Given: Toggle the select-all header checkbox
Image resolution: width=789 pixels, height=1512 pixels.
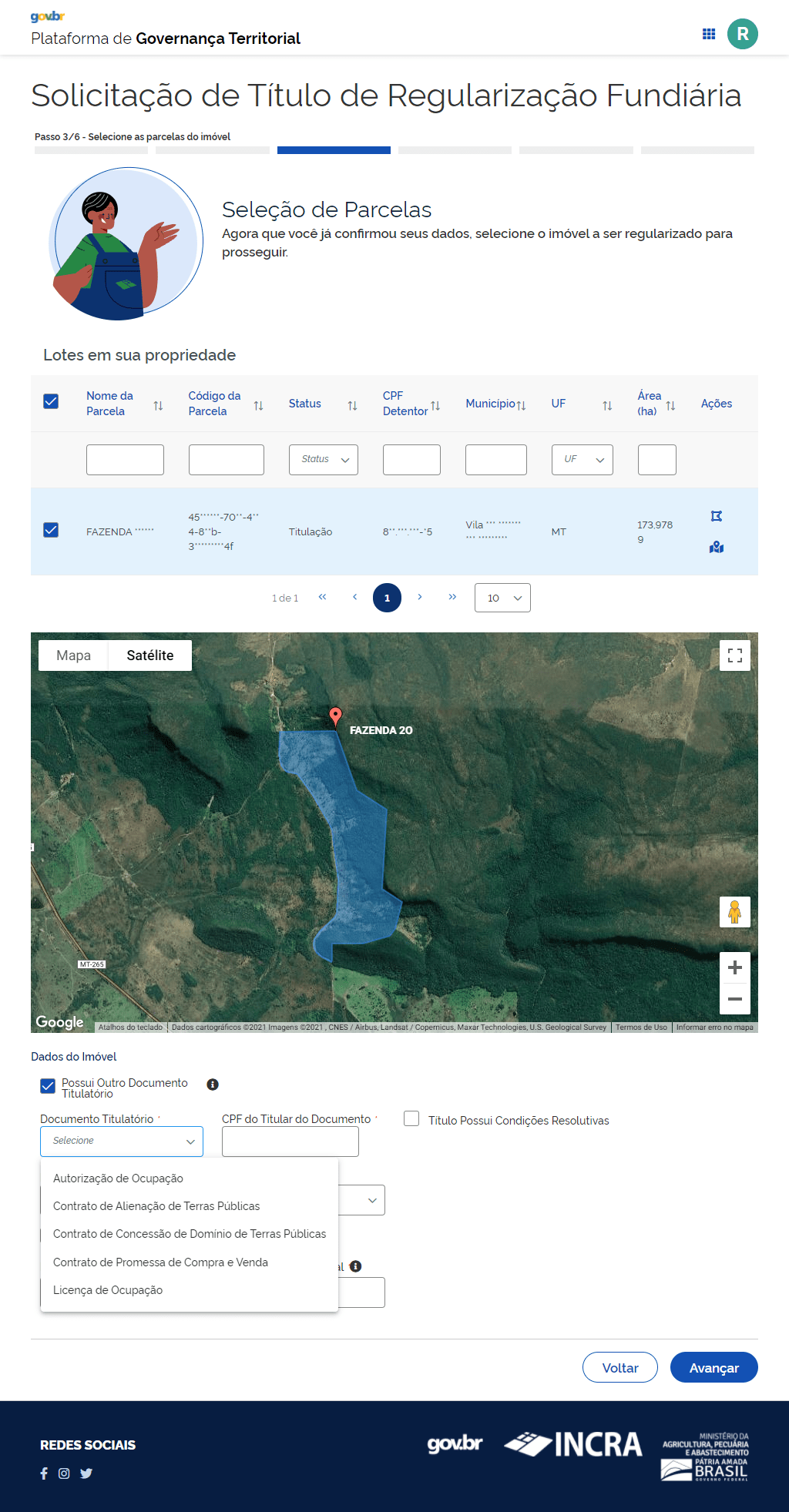Looking at the screenshot, I should (x=51, y=401).
